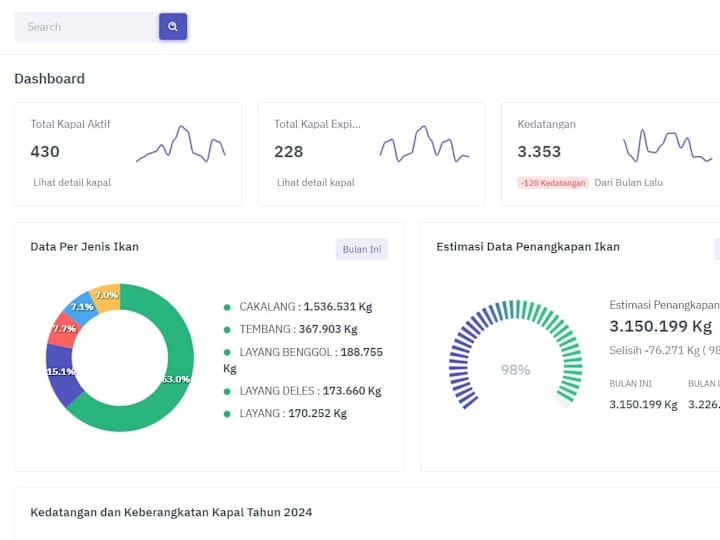This screenshot has width=720, height=540.
Task: Open Lihat detail kapal under Total Kapal Expi...
Action: tap(315, 182)
